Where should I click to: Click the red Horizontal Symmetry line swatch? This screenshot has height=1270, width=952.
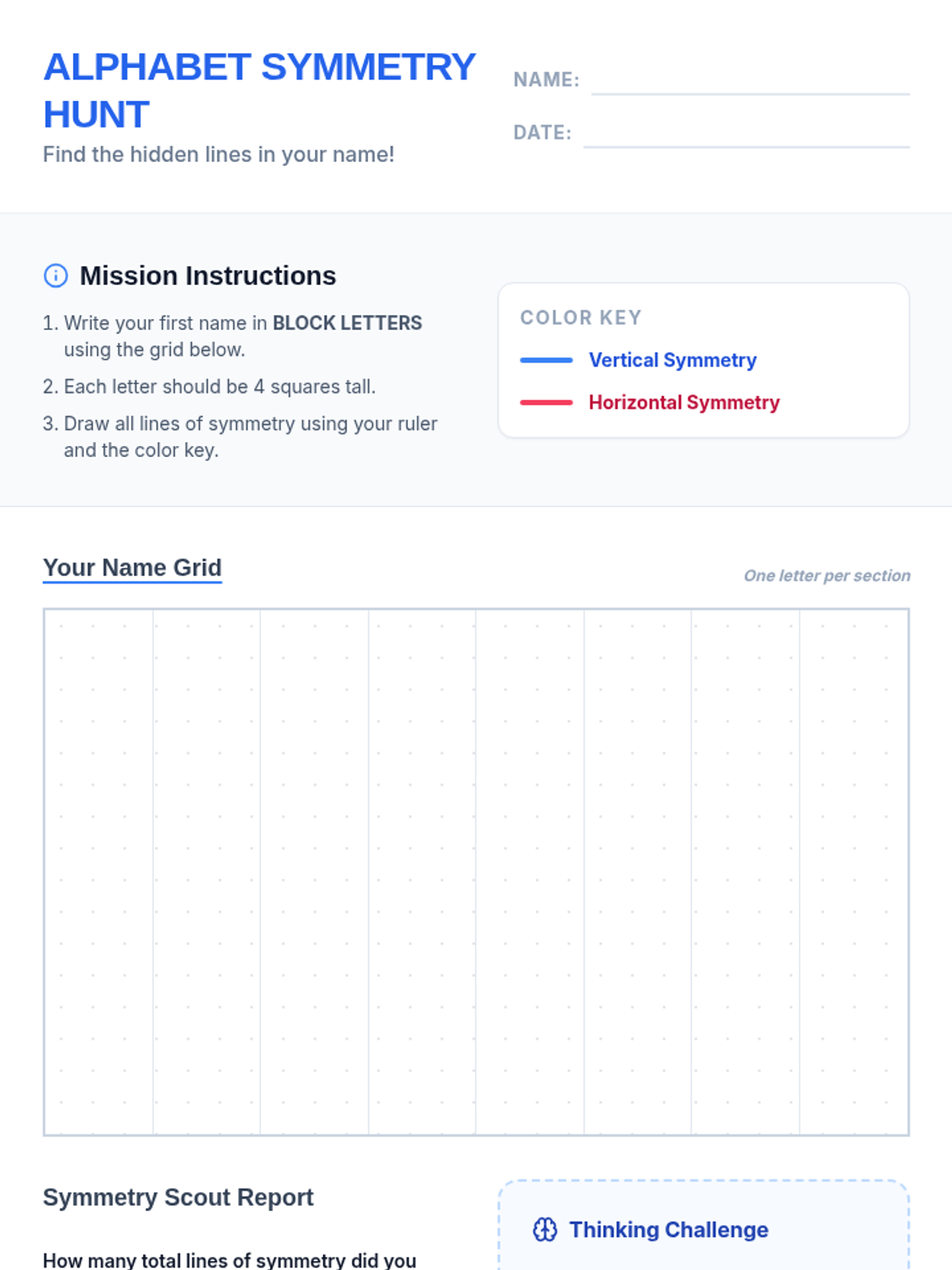click(546, 402)
